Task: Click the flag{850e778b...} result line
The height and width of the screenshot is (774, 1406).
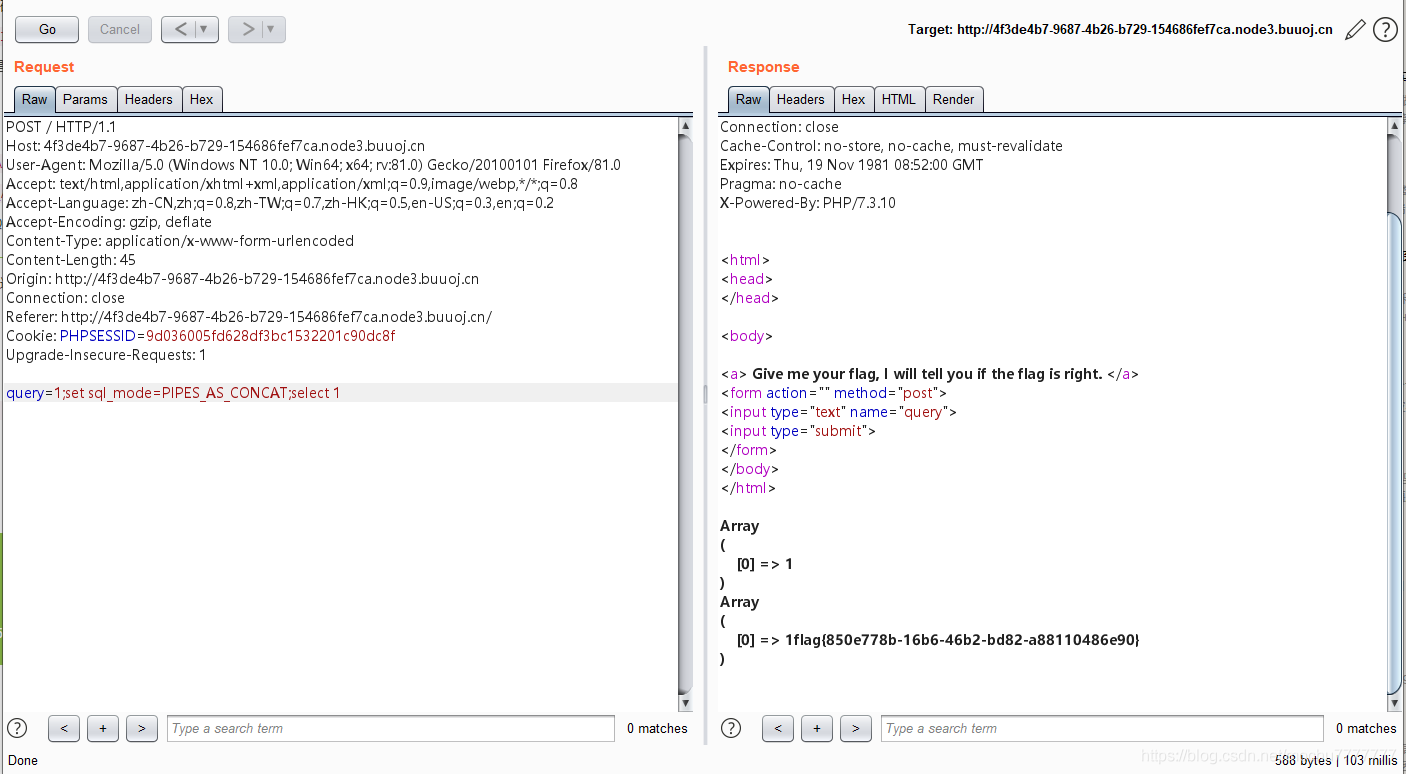Action: pos(938,640)
